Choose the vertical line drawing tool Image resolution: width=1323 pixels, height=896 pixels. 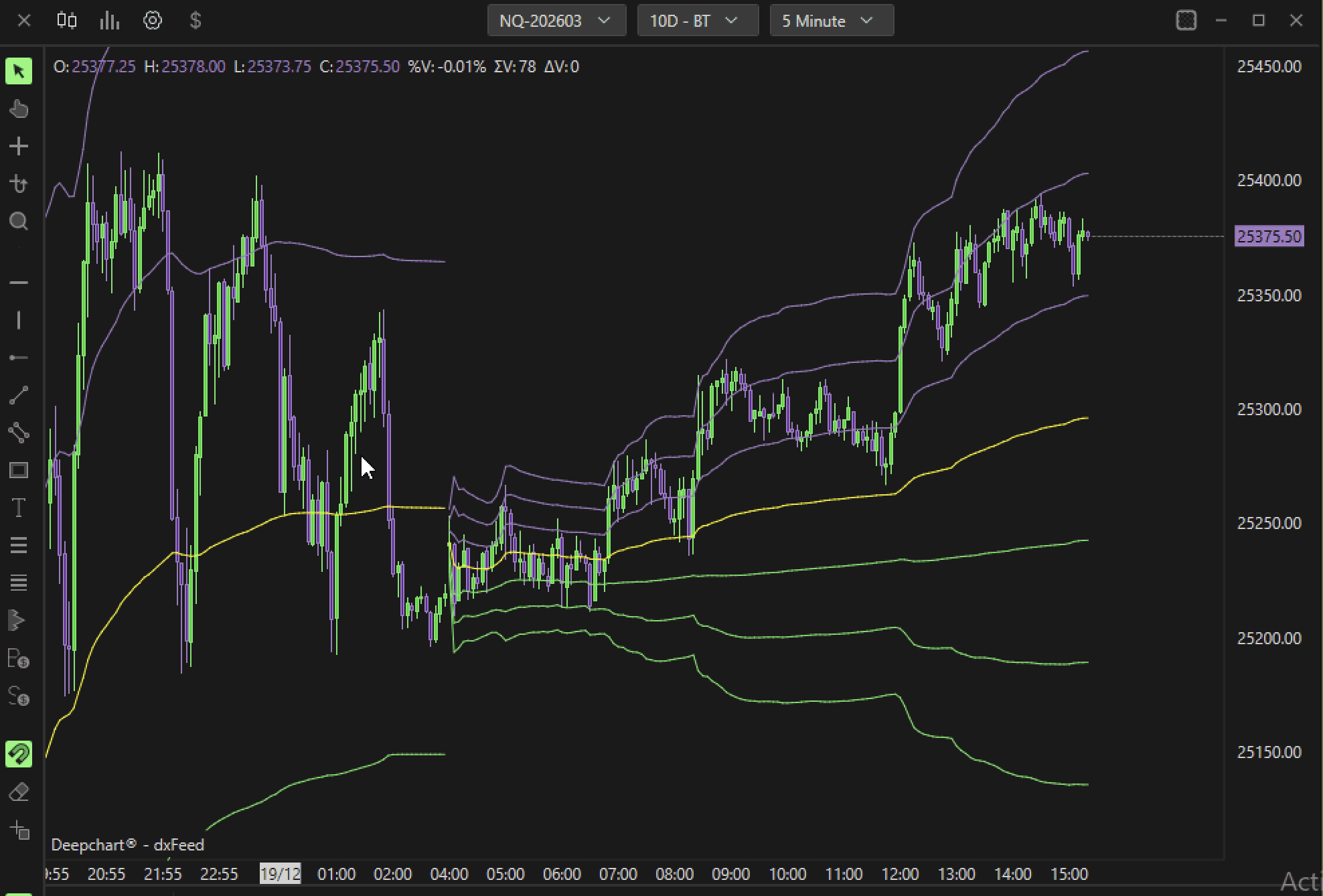pos(19,320)
